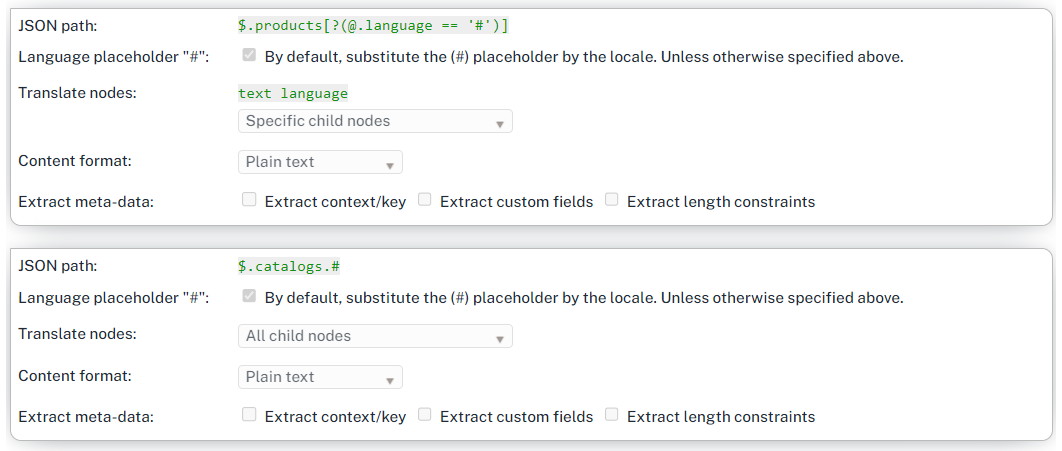Click 'Language placeholder' label in products rule
1062x451 pixels.
(x=113, y=57)
